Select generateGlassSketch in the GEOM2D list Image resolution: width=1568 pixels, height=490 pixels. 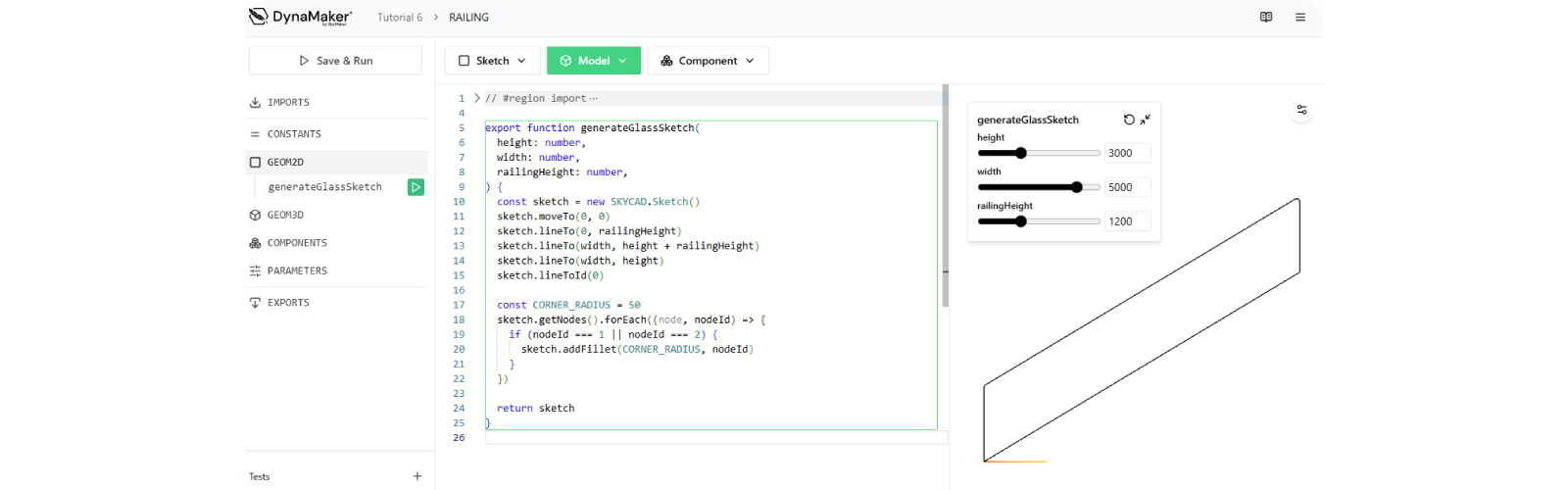[x=325, y=187]
